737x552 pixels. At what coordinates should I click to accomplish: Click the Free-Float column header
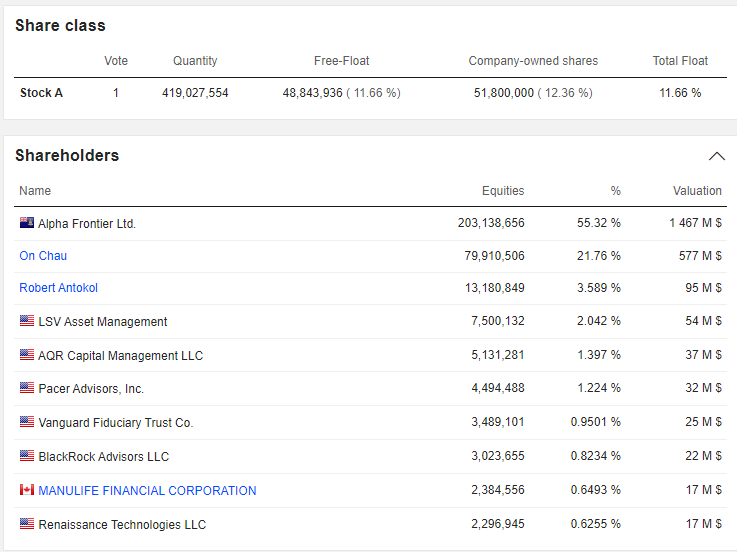pyautogui.click(x=341, y=61)
